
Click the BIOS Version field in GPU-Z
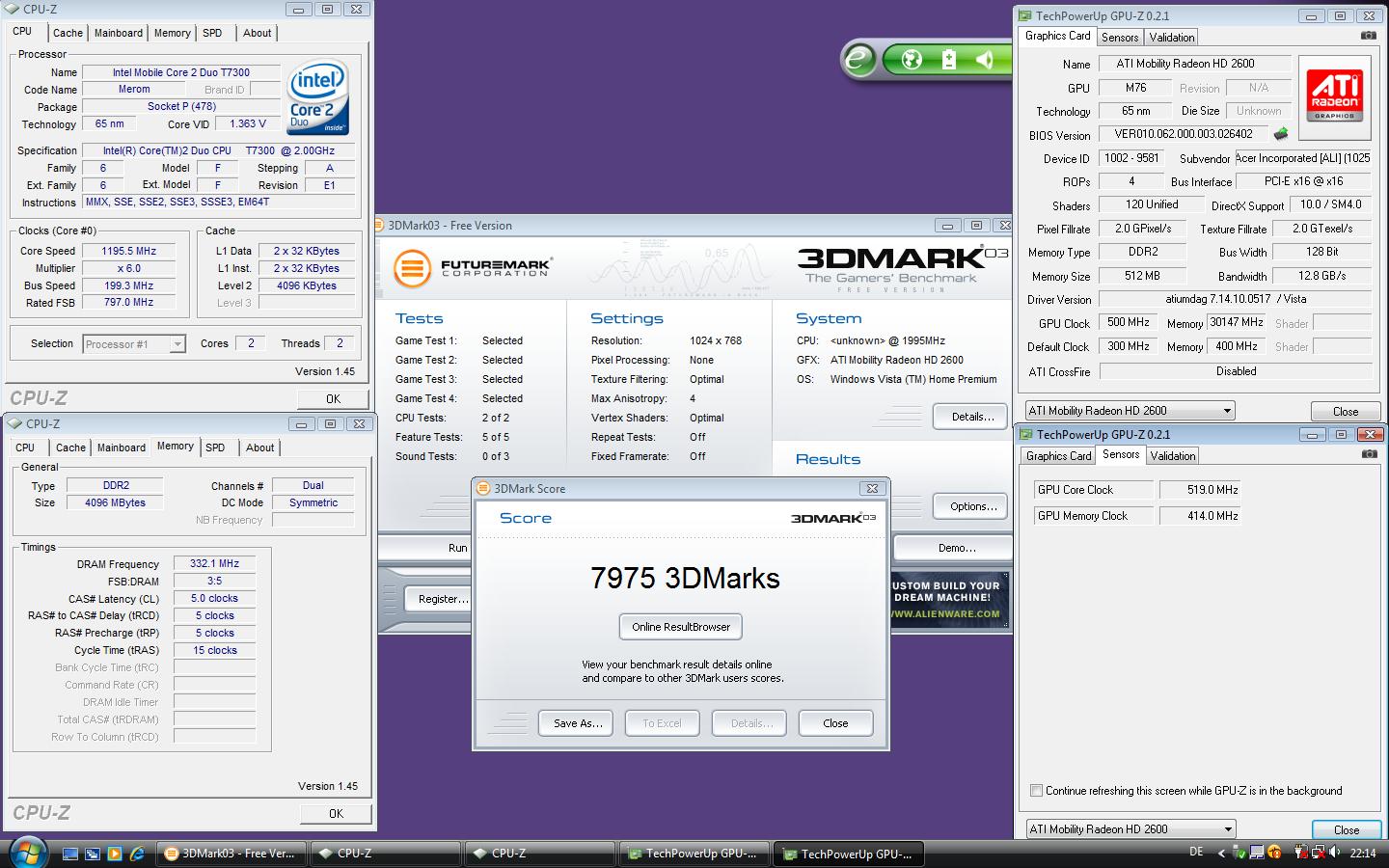click(x=1184, y=134)
